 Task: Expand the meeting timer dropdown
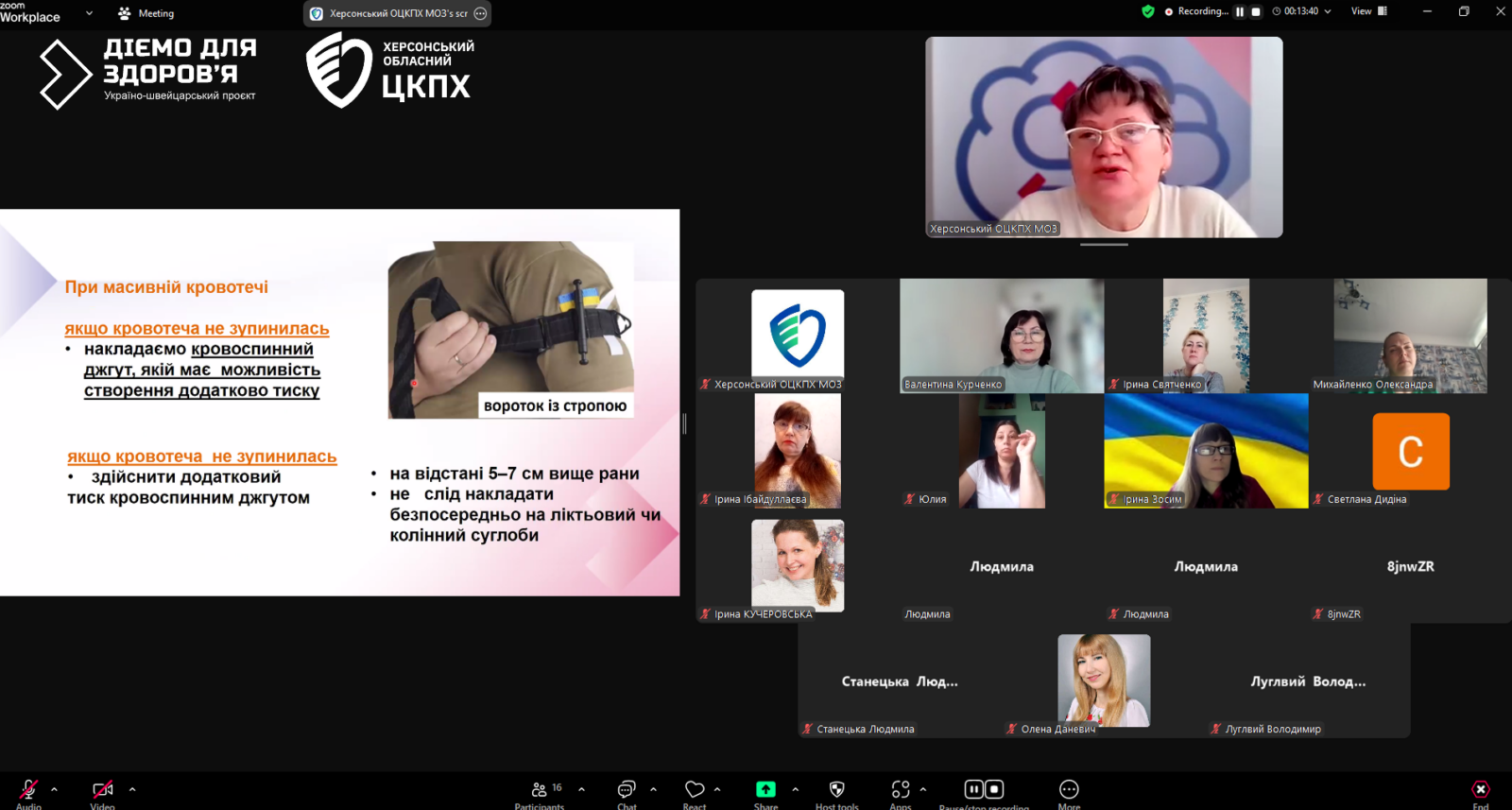point(1327,12)
